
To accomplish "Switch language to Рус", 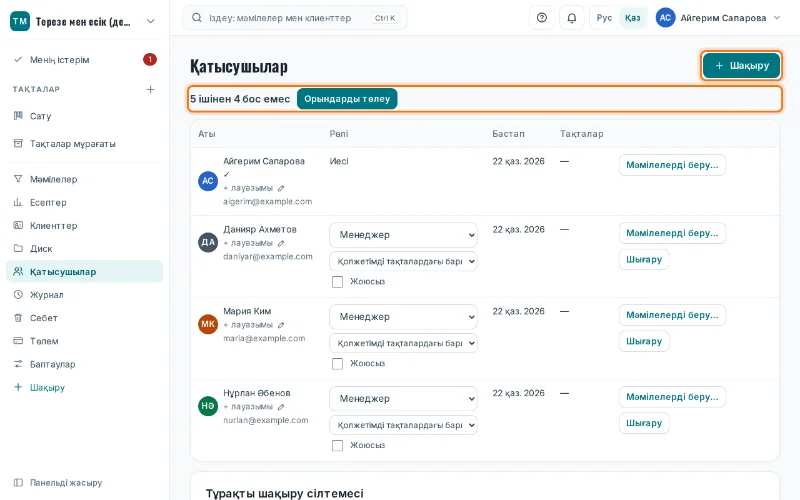I will 604,18.
